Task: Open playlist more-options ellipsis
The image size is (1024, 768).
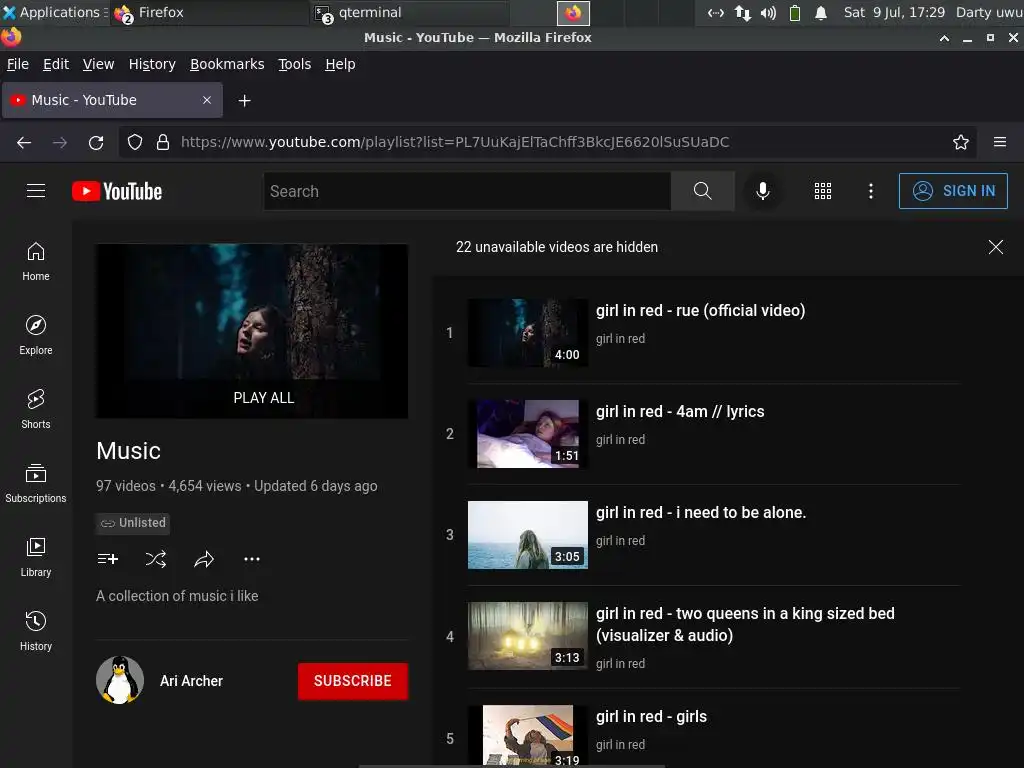Action: coord(252,559)
